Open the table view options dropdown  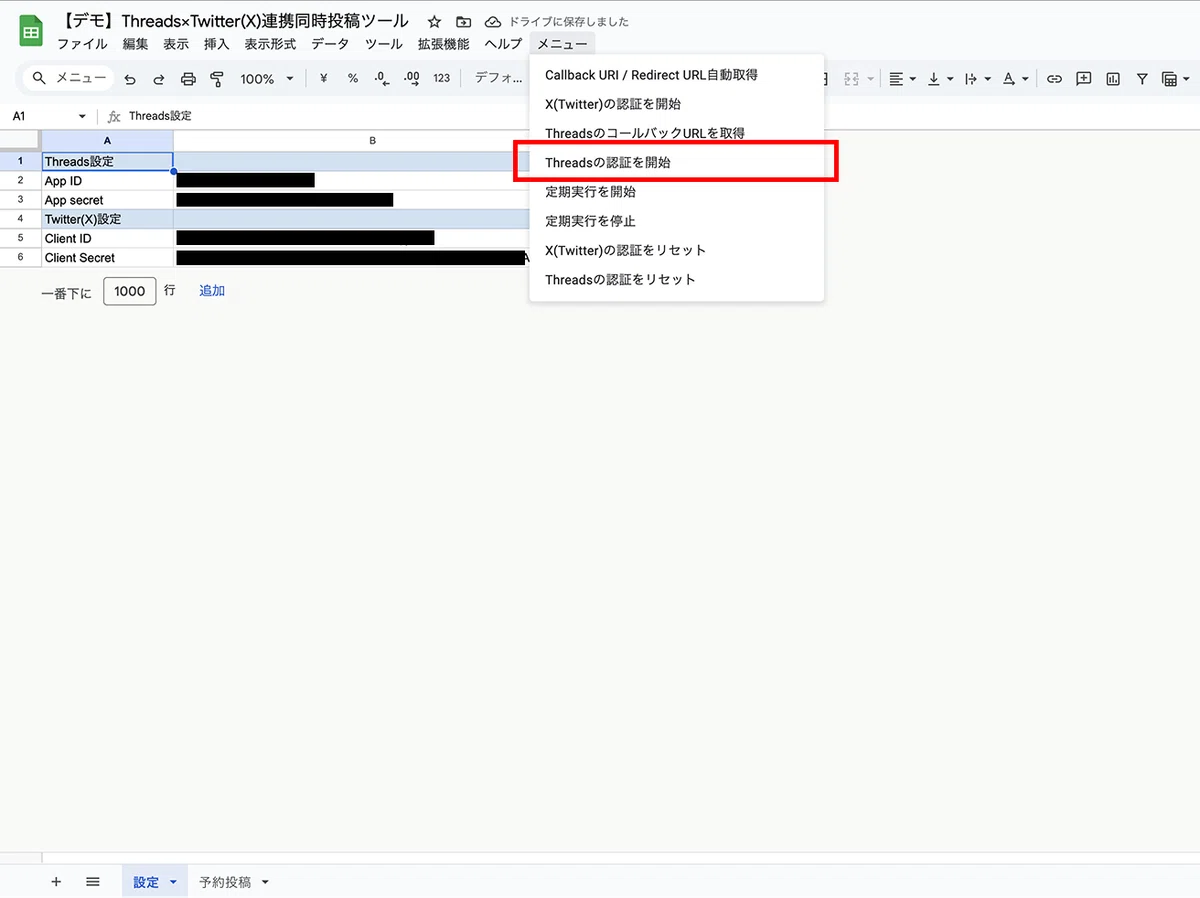[1175, 79]
